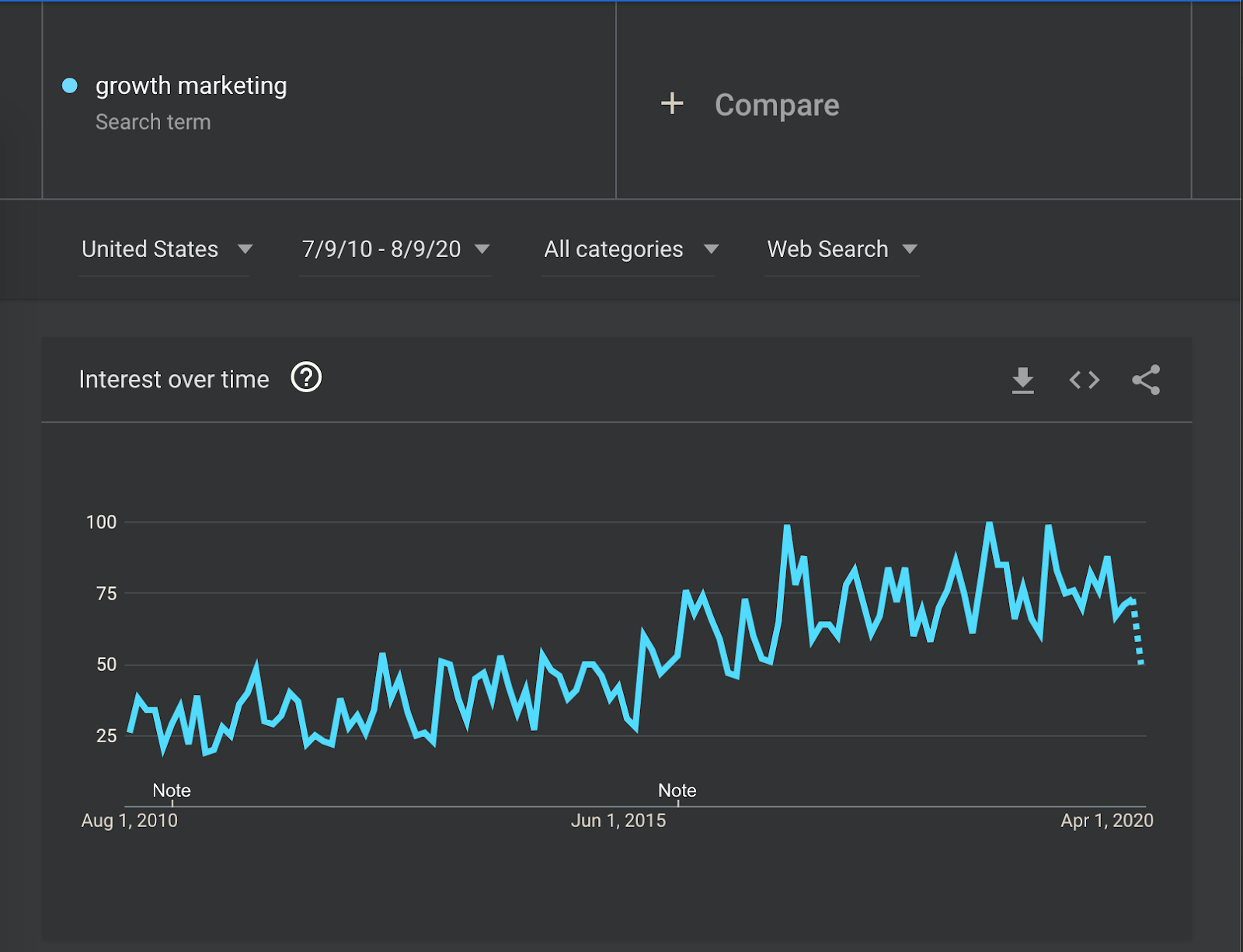Click the Search term subtitle text
The image size is (1243, 952).
coord(153,122)
